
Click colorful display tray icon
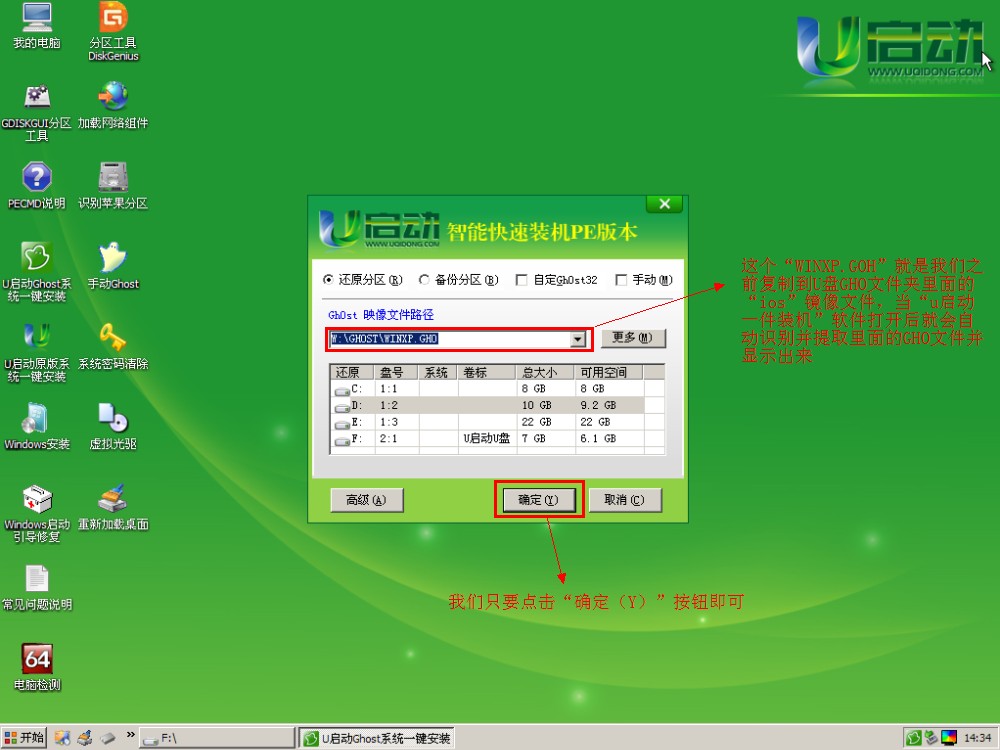pyautogui.click(x=949, y=738)
